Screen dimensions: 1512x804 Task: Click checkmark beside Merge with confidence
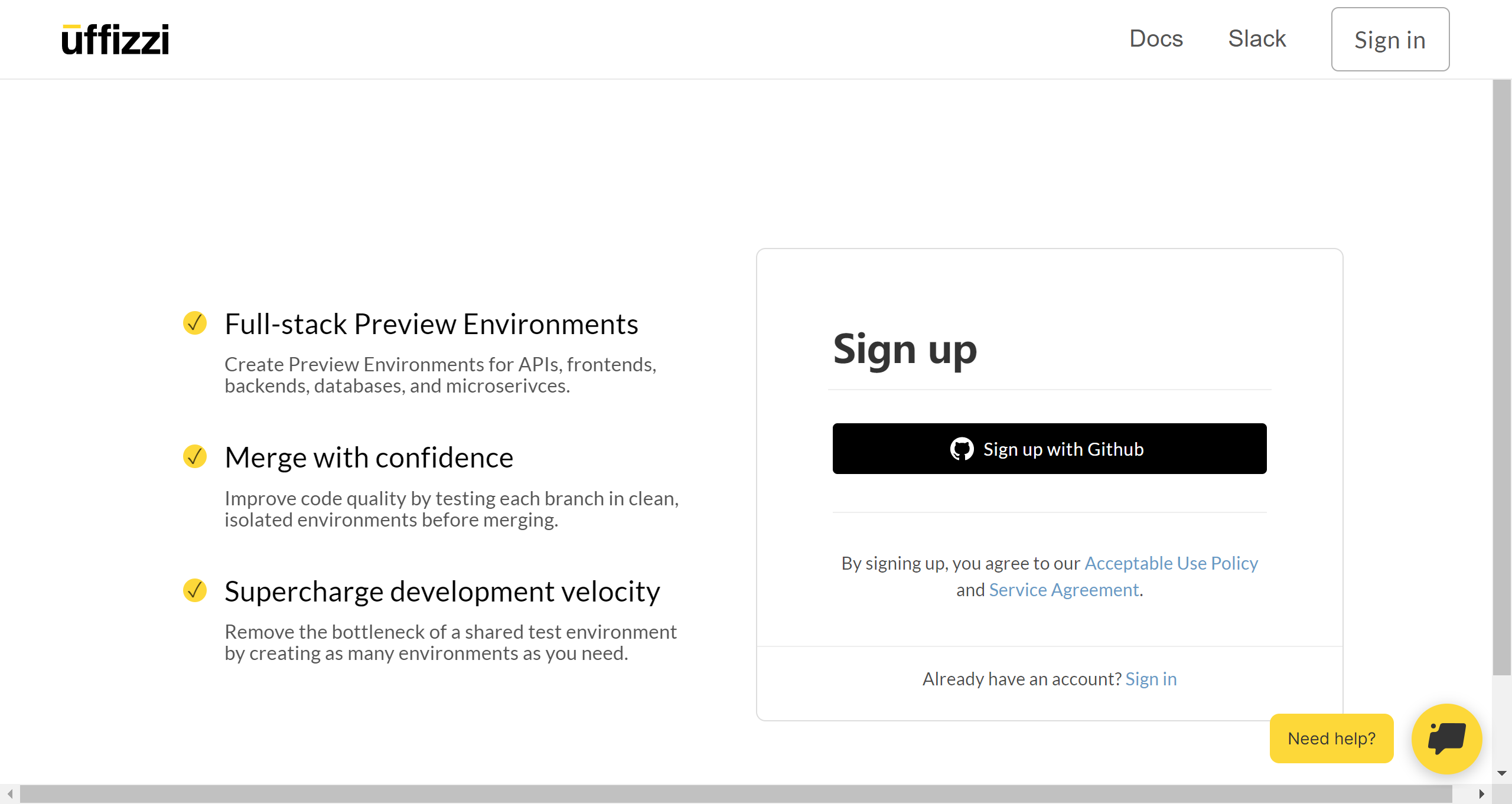pos(195,456)
